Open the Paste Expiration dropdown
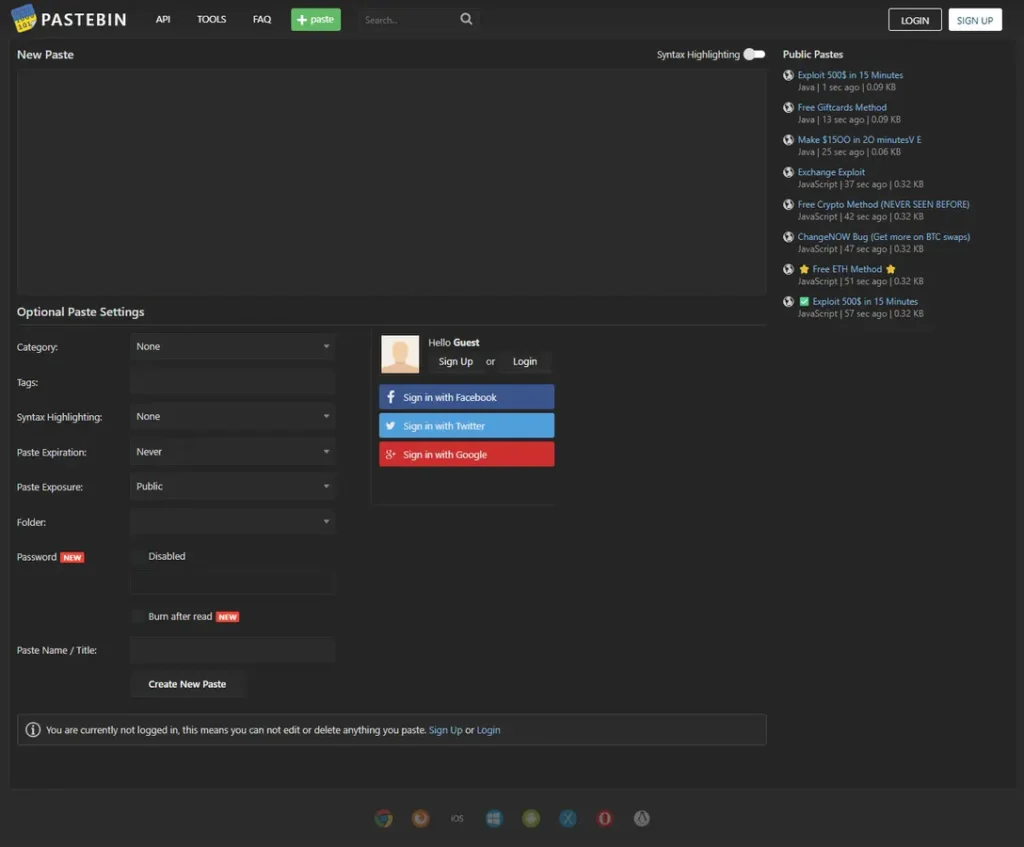 click(232, 451)
